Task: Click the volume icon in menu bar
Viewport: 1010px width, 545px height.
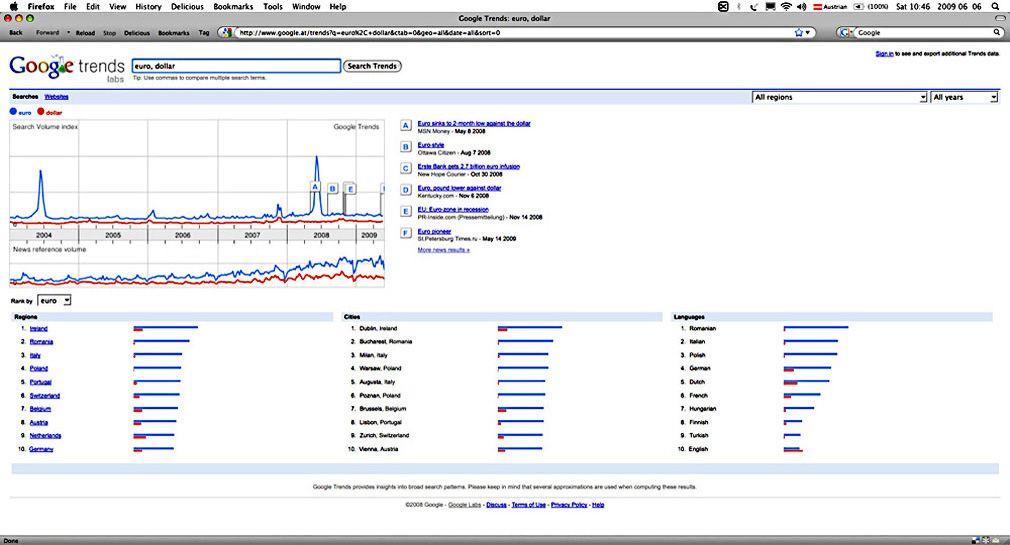Action: click(802, 6)
